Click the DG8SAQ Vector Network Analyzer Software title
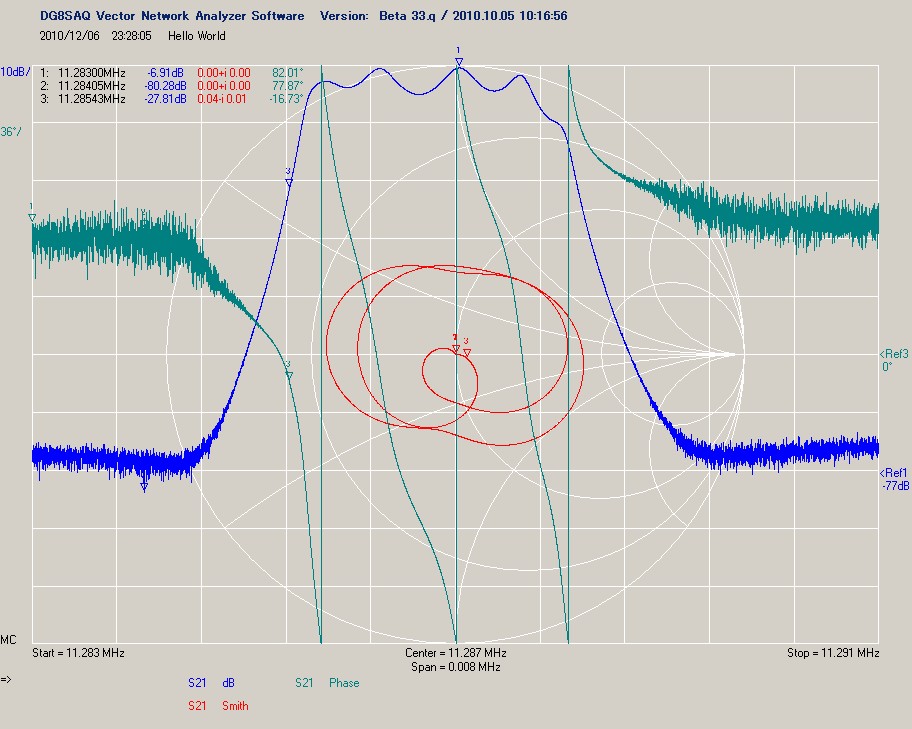912x729 pixels. [x=172, y=16]
